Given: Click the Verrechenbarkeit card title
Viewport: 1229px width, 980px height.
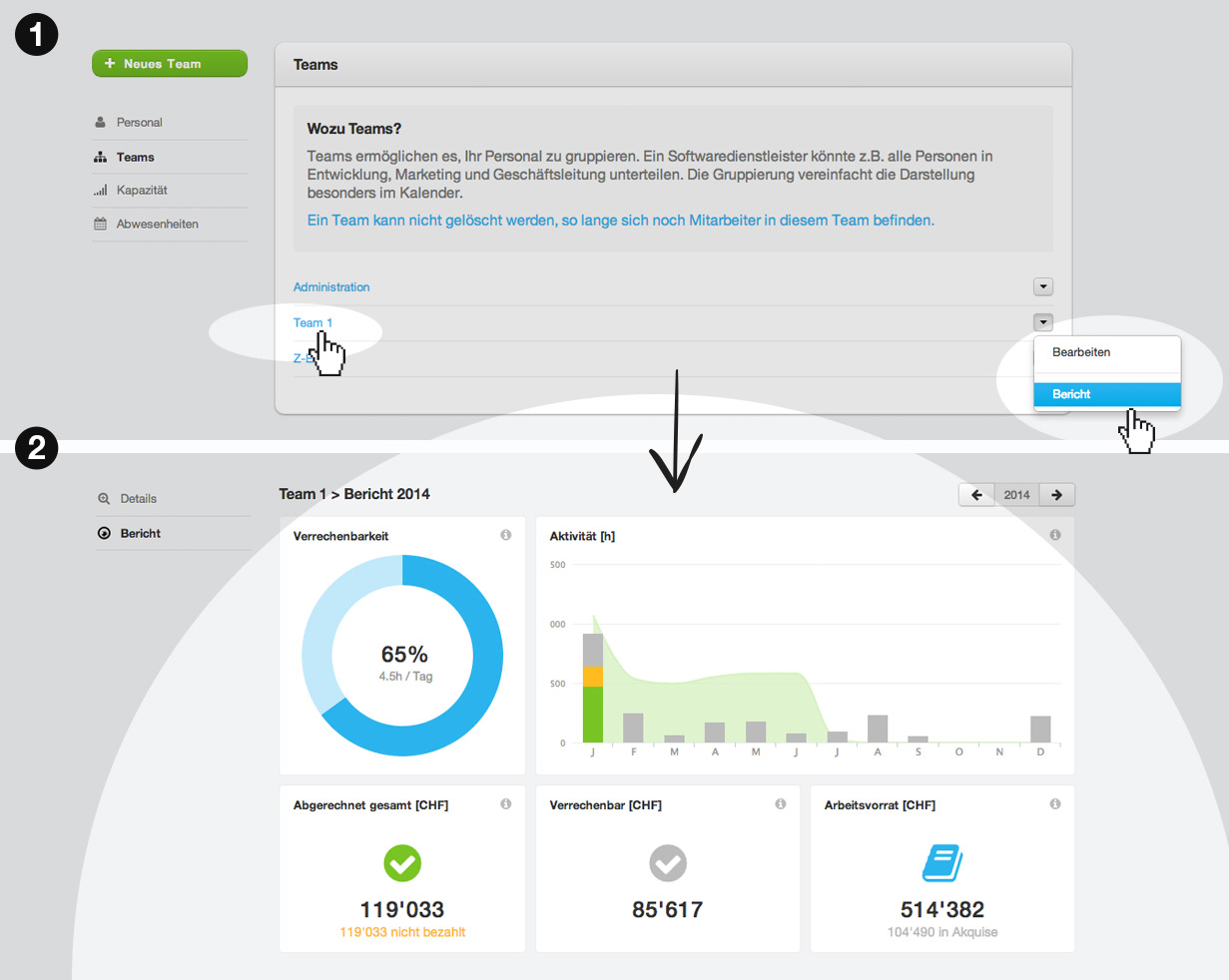Looking at the screenshot, I should 341,537.
